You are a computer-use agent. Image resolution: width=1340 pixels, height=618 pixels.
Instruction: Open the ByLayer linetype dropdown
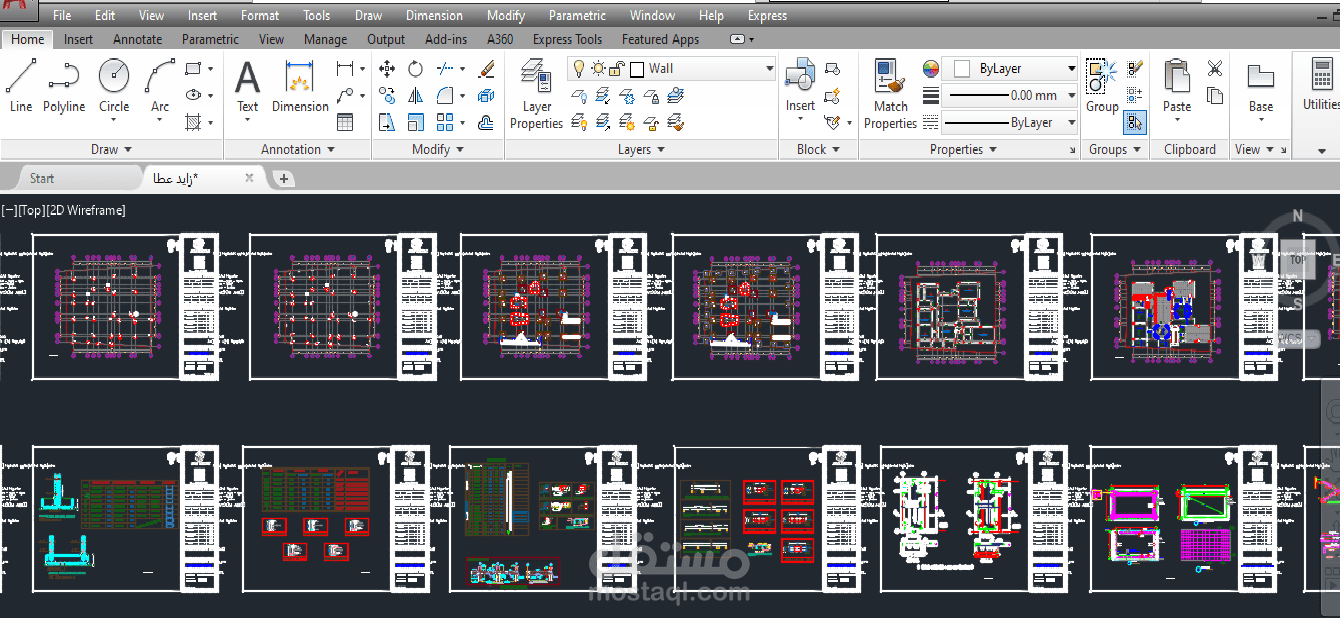[1071, 122]
